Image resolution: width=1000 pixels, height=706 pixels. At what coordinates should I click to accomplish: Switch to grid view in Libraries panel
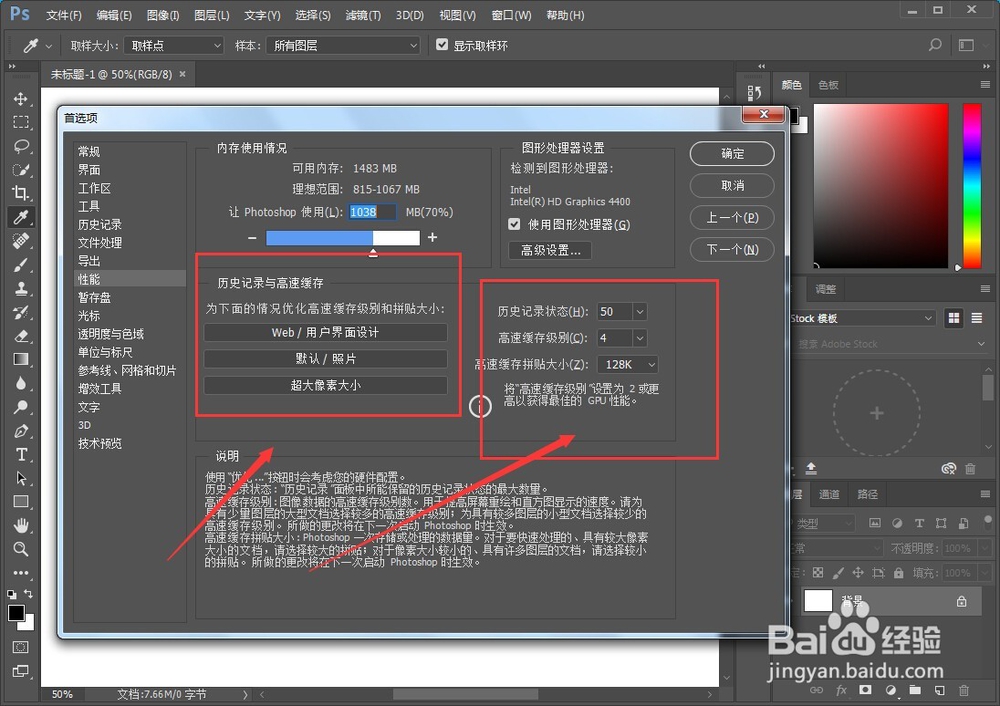[954, 318]
